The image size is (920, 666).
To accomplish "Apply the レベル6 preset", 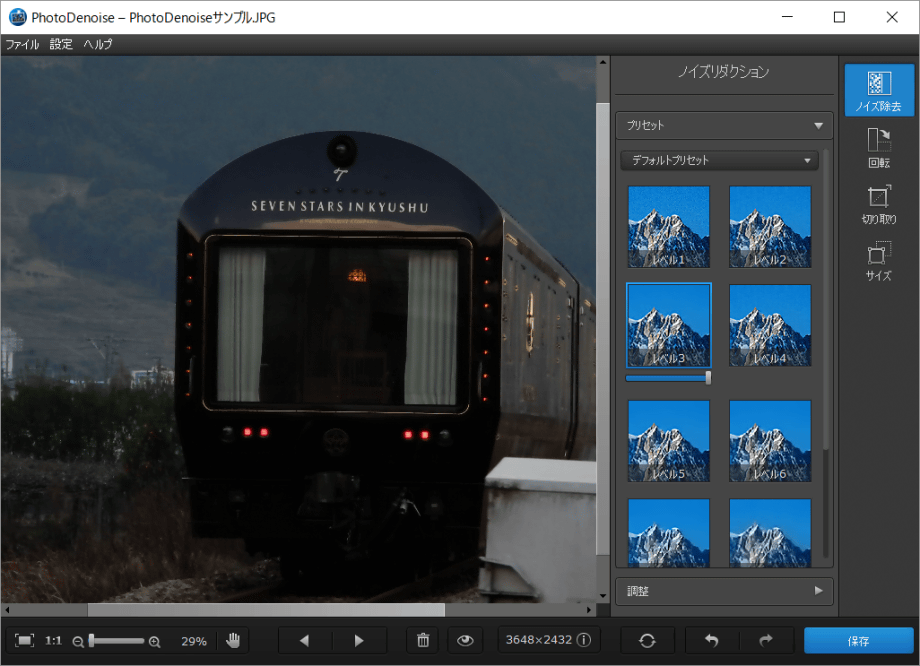I will [770, 441].
